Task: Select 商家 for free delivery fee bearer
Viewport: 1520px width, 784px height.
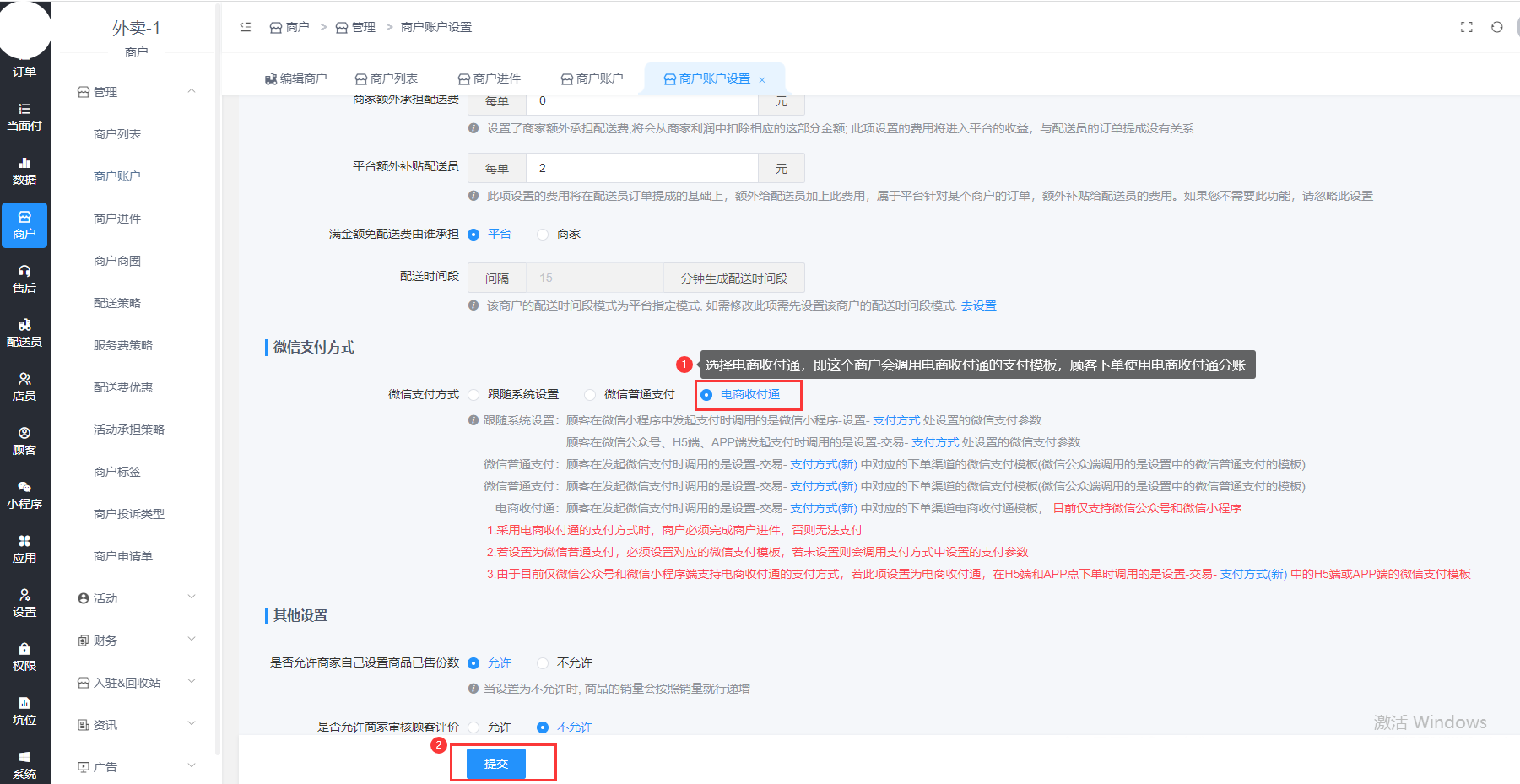Action: click(x=544, y=235)
